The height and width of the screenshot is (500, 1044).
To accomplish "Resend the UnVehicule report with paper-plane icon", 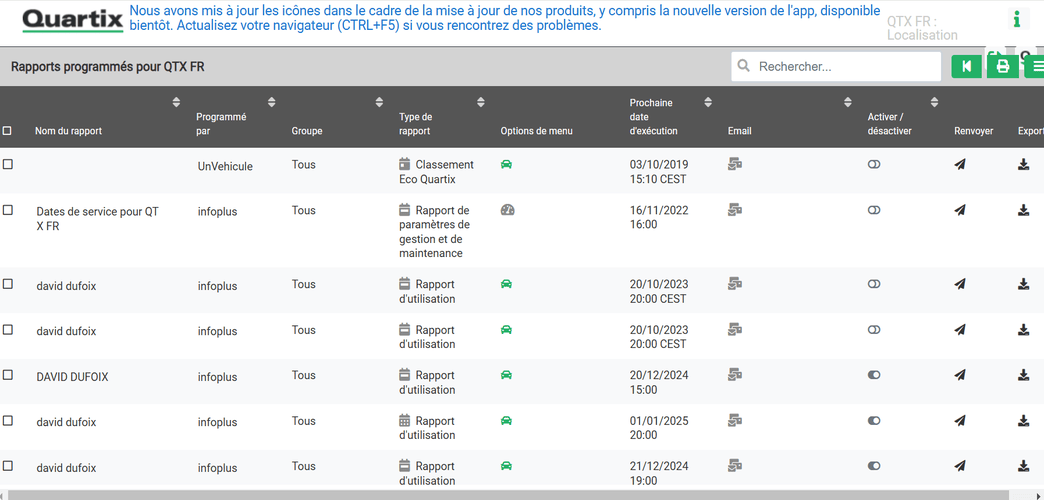I will click(x=959, y=164).
